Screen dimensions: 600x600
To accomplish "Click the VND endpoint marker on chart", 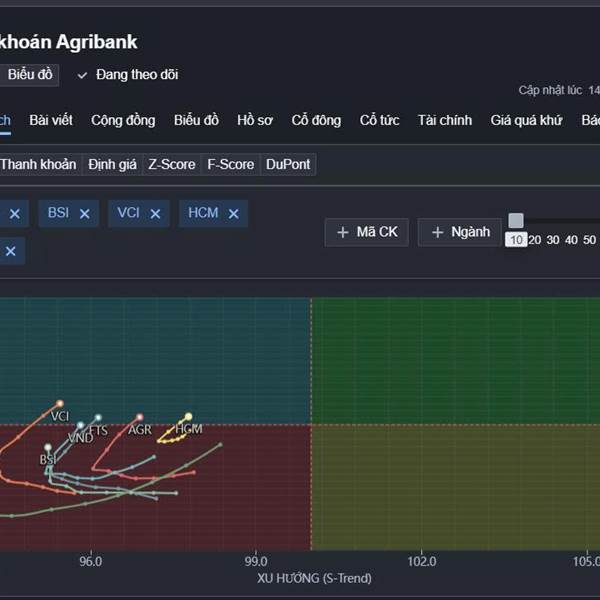I will click(x=80, y=425).
